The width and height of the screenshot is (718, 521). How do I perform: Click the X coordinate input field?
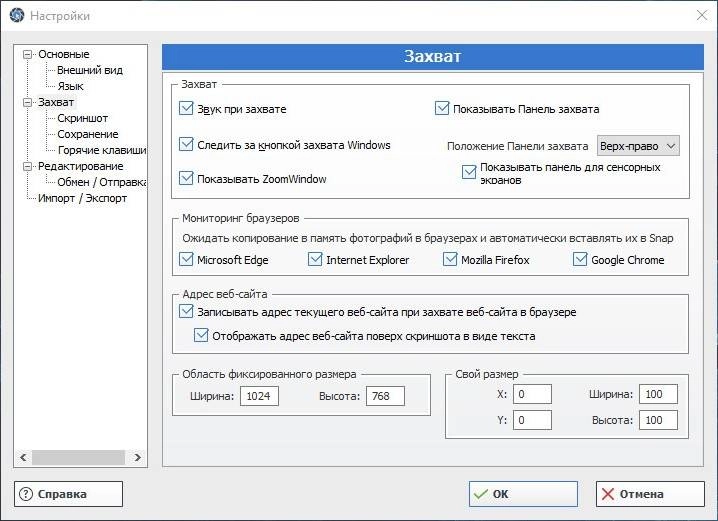(532, 394)
